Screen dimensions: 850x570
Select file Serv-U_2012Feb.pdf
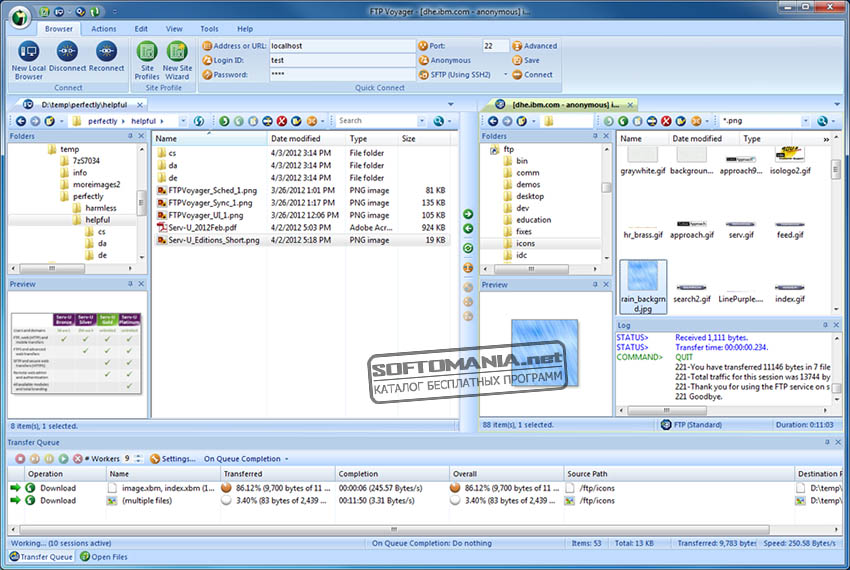point(197,228)
